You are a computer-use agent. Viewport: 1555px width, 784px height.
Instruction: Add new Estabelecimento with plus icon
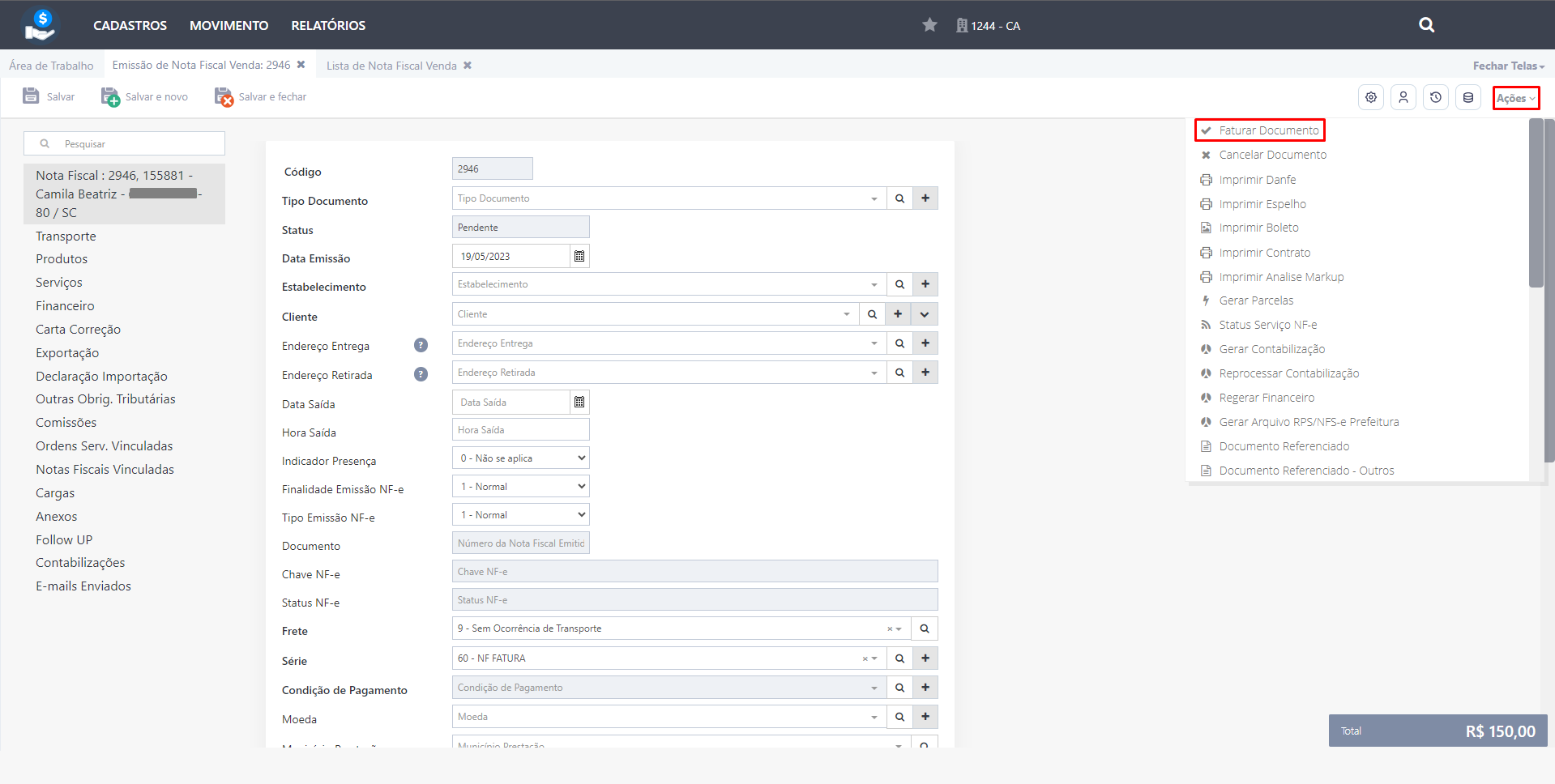925,284
